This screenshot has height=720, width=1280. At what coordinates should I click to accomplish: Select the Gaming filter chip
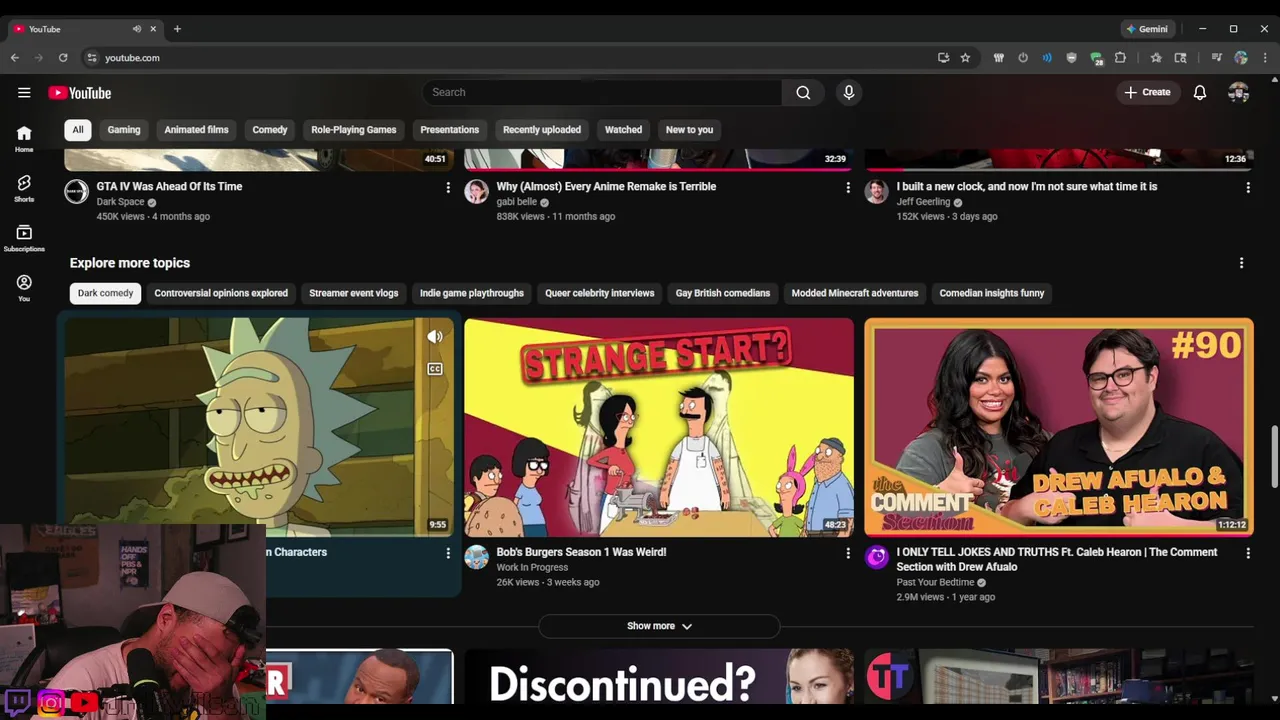click(124, 130)
